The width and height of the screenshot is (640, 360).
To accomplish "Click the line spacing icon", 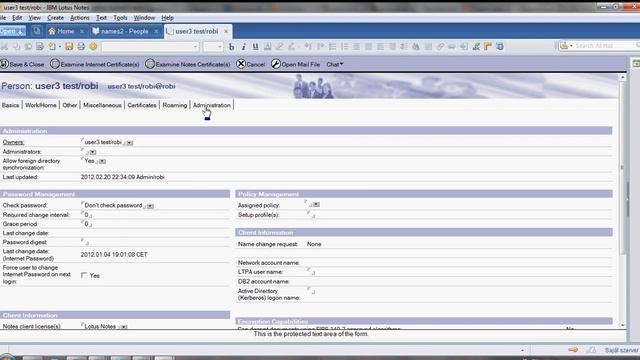I will (x=404, y=47).
